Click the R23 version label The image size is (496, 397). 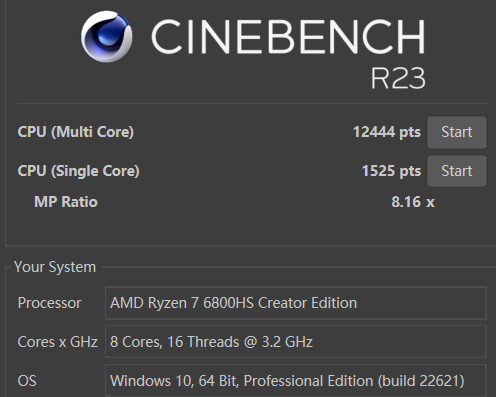click(398, 78)
